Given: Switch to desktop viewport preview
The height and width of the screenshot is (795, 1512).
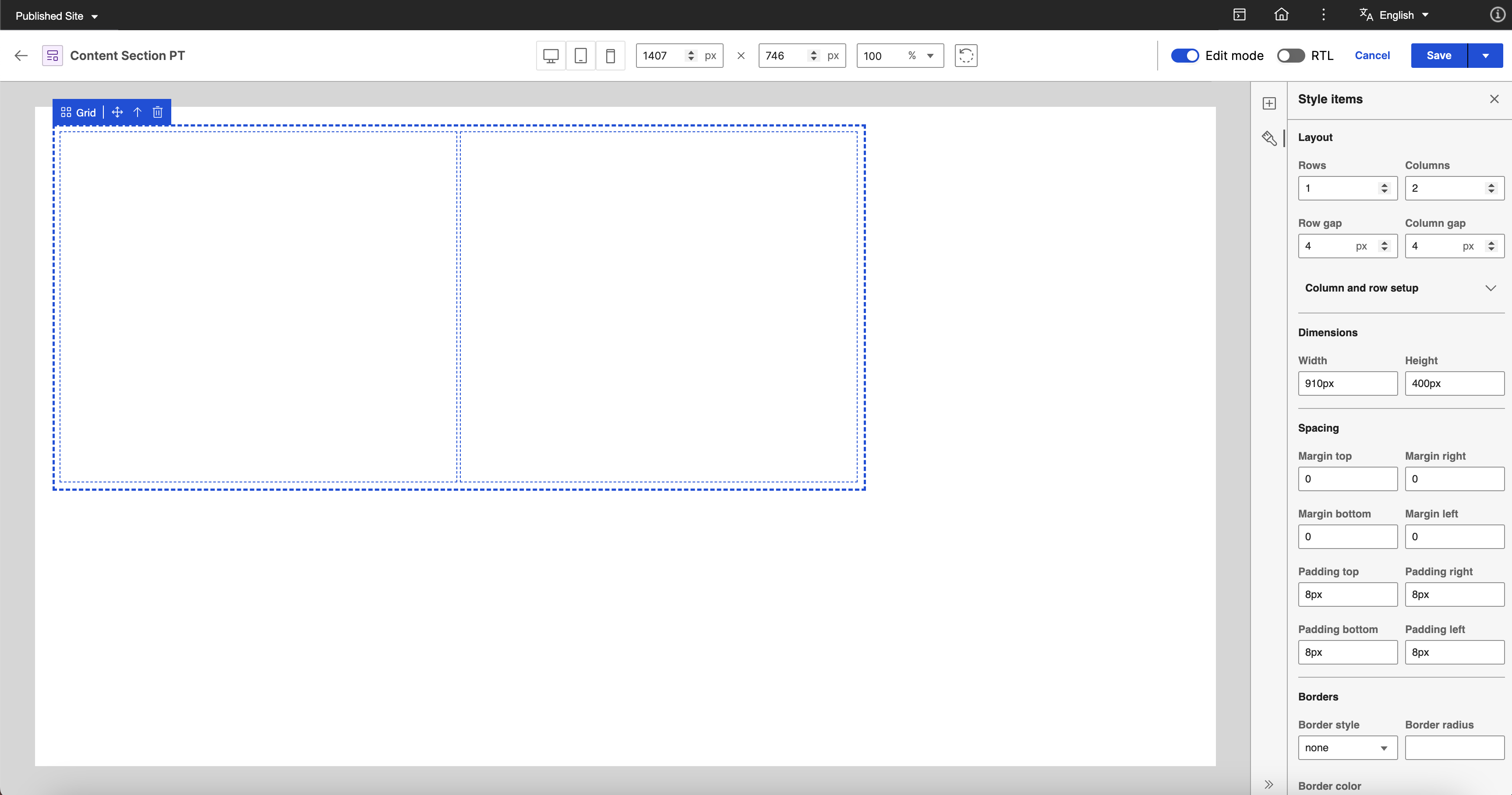Looking at the screenshot, I should 551,56.
